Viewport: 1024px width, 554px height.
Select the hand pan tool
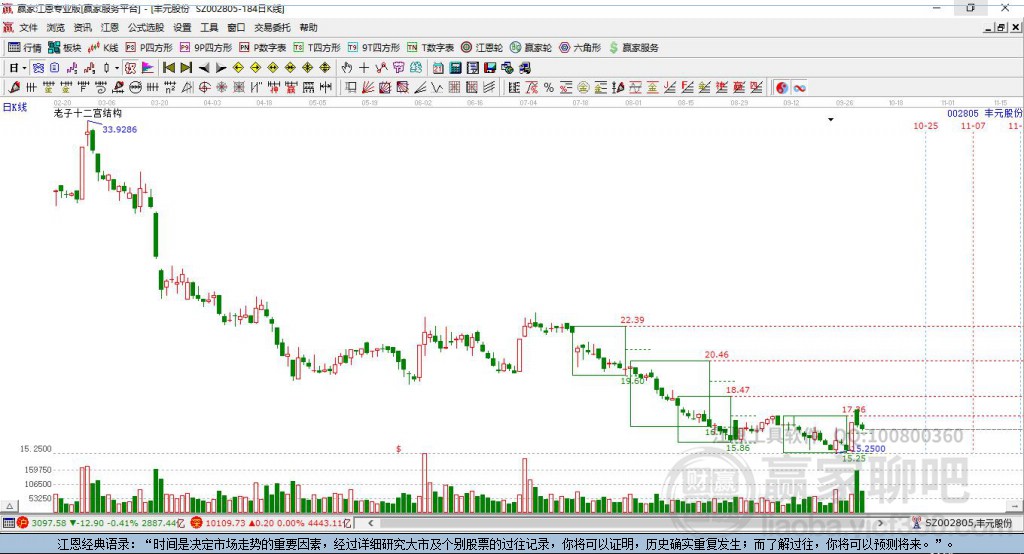[x=346, y=68]
